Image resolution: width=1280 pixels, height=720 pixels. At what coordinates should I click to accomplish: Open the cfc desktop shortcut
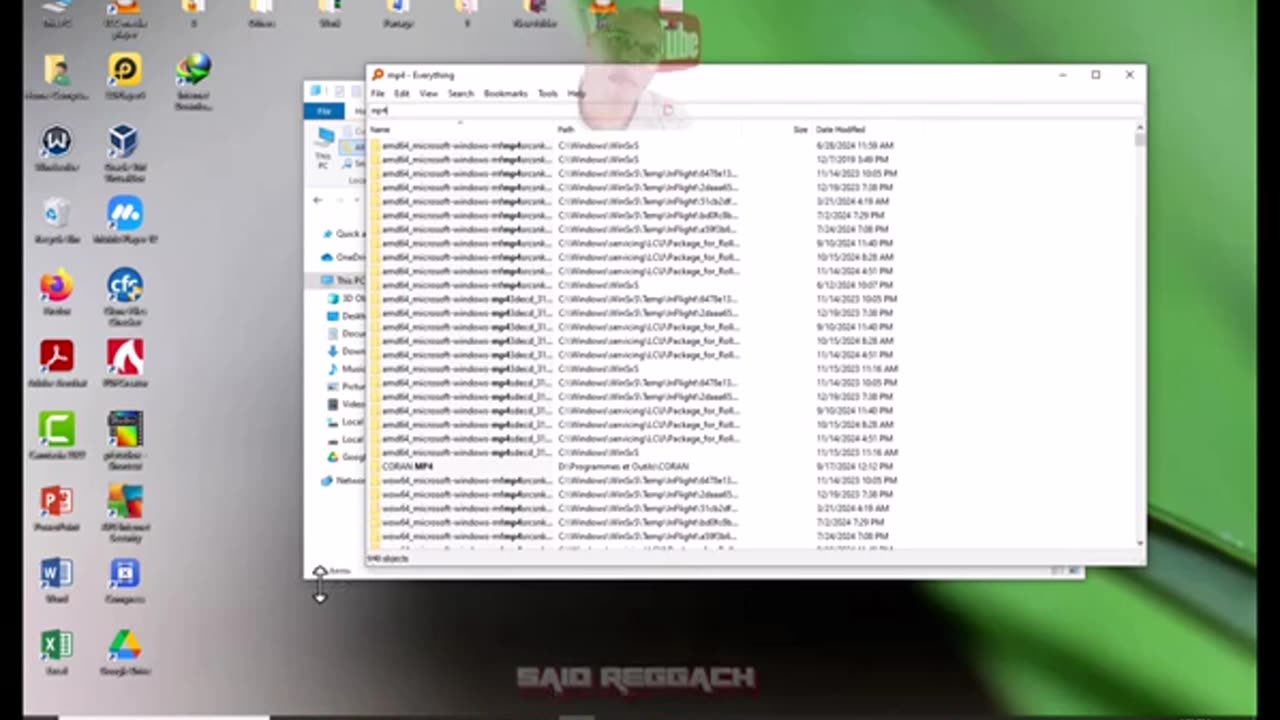[125, 296]
